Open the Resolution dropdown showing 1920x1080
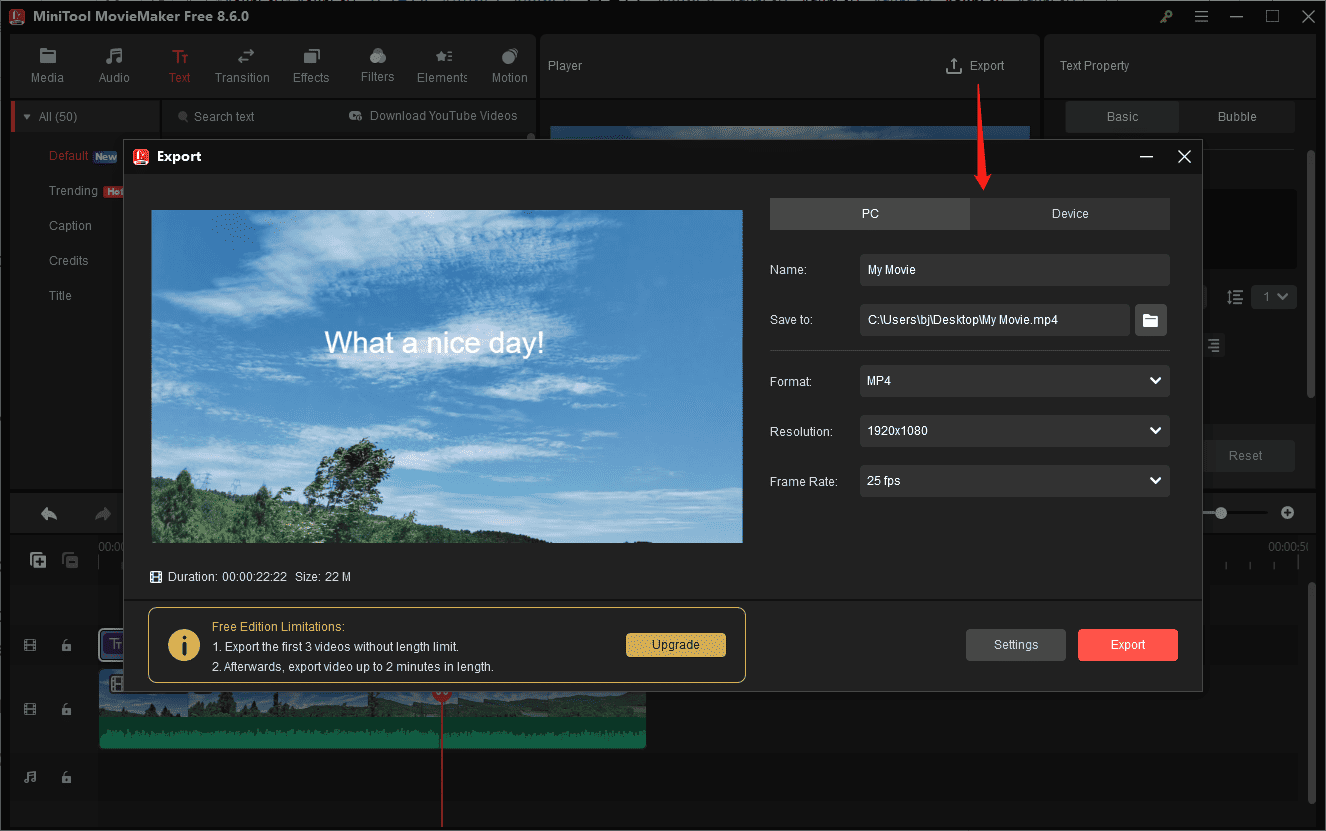This screenshot has height=831, width=1326. click(x=1014, y=431)
